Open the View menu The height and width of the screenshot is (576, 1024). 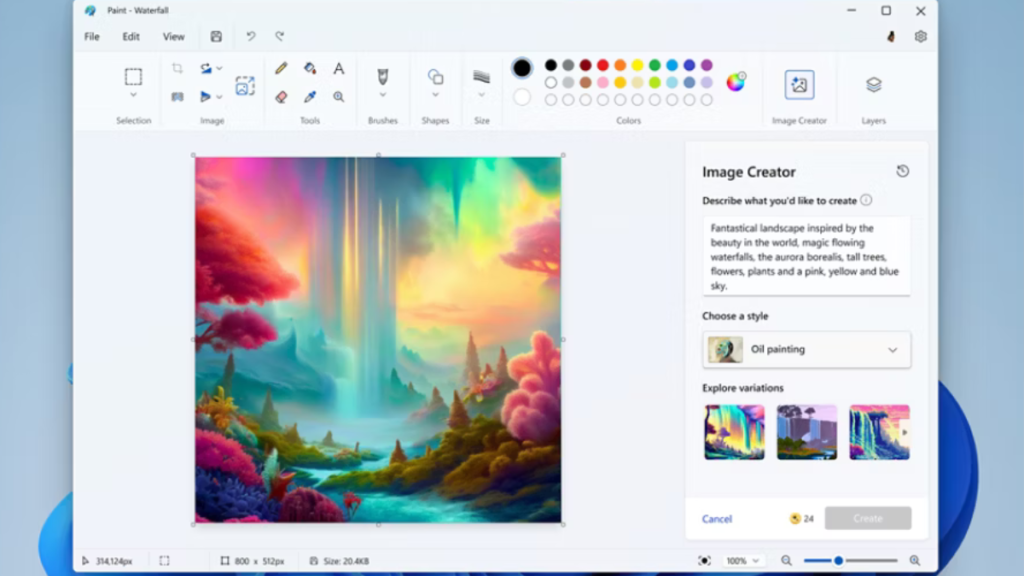click(174, 37)
